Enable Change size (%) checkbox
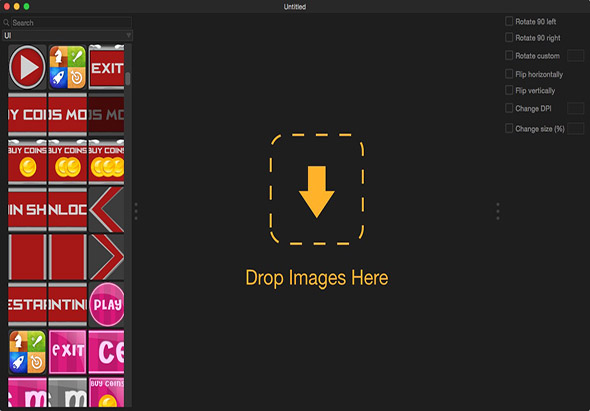The height and width of the screenshot is (411, 590). [x=509, y=129]
